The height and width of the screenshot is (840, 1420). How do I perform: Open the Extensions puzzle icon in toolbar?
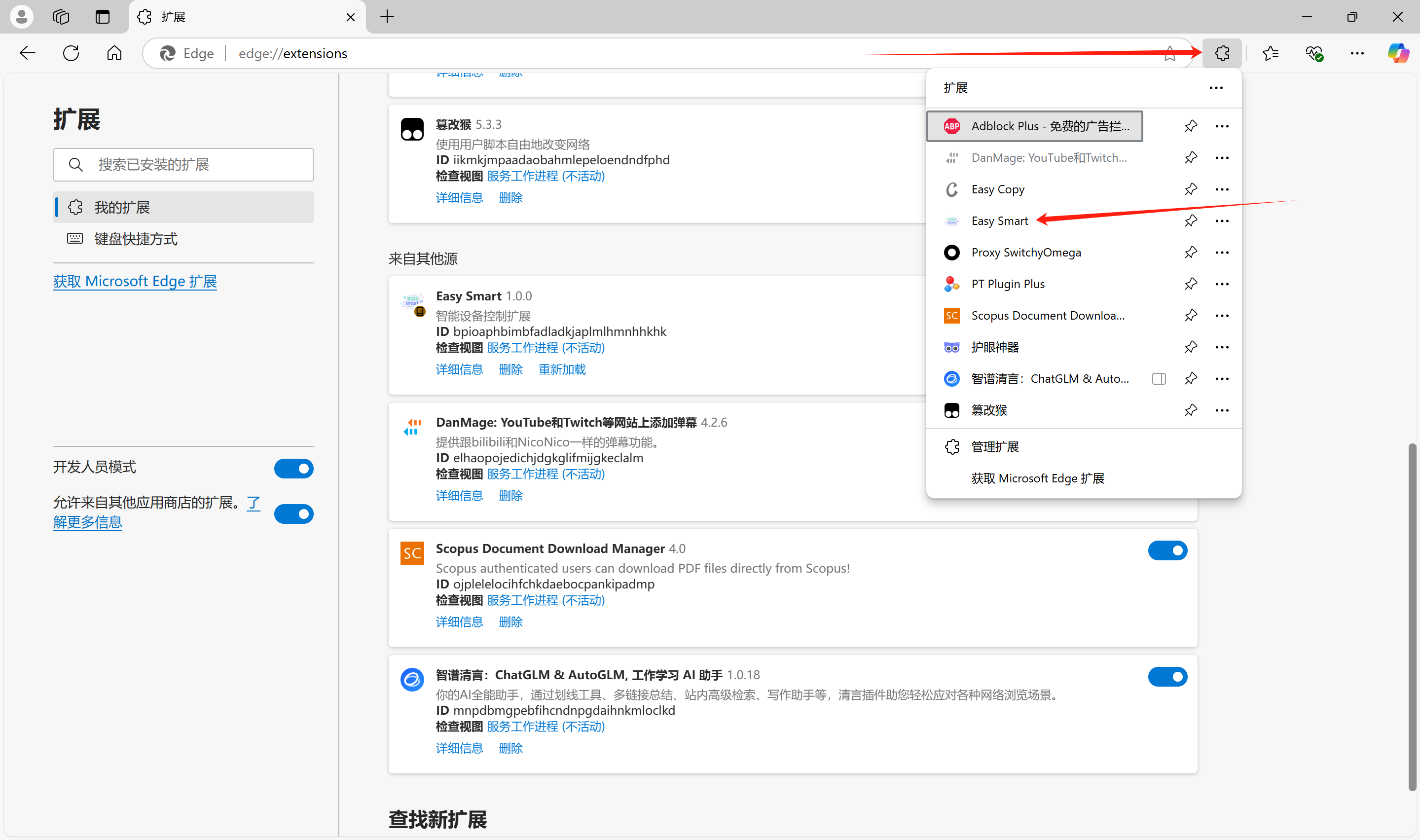click(x=1222, y=53)
